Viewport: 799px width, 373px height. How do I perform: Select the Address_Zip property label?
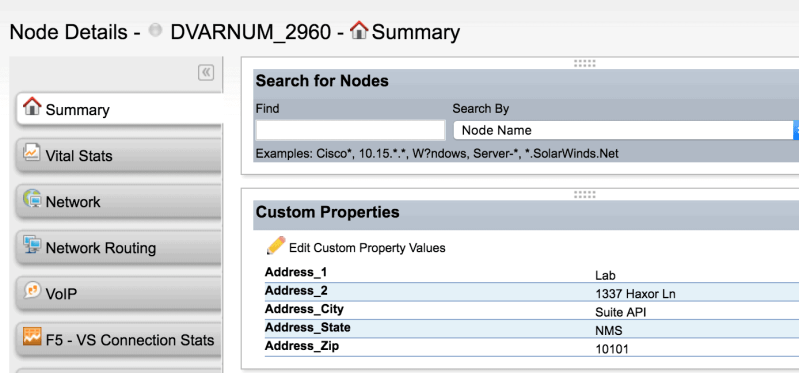point(302,346)
